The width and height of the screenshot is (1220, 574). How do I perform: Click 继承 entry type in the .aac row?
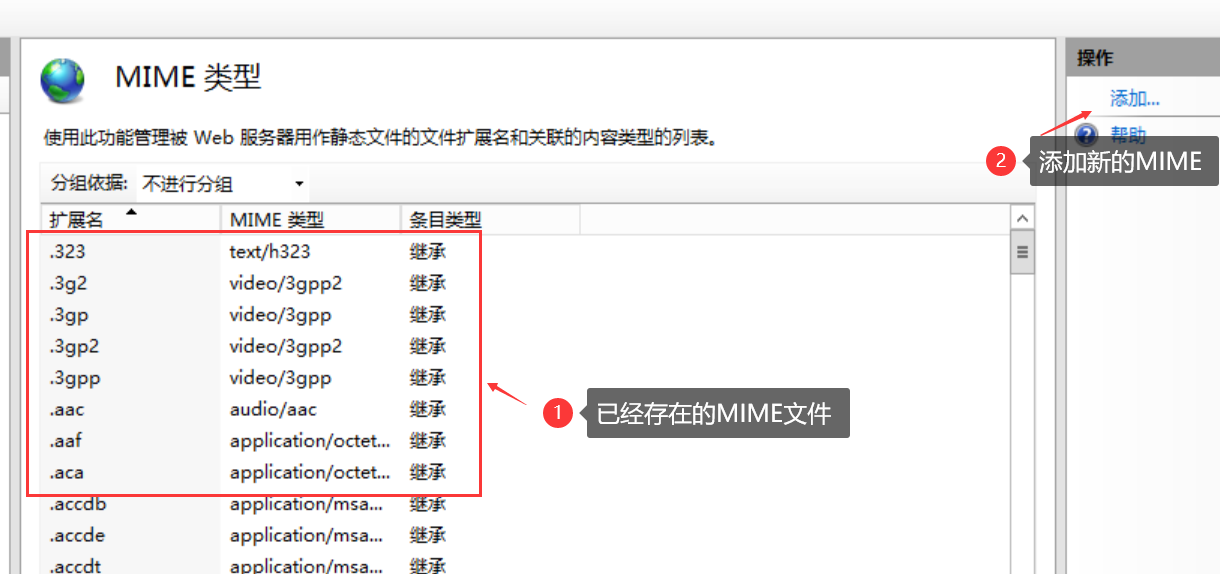point(427,409)
